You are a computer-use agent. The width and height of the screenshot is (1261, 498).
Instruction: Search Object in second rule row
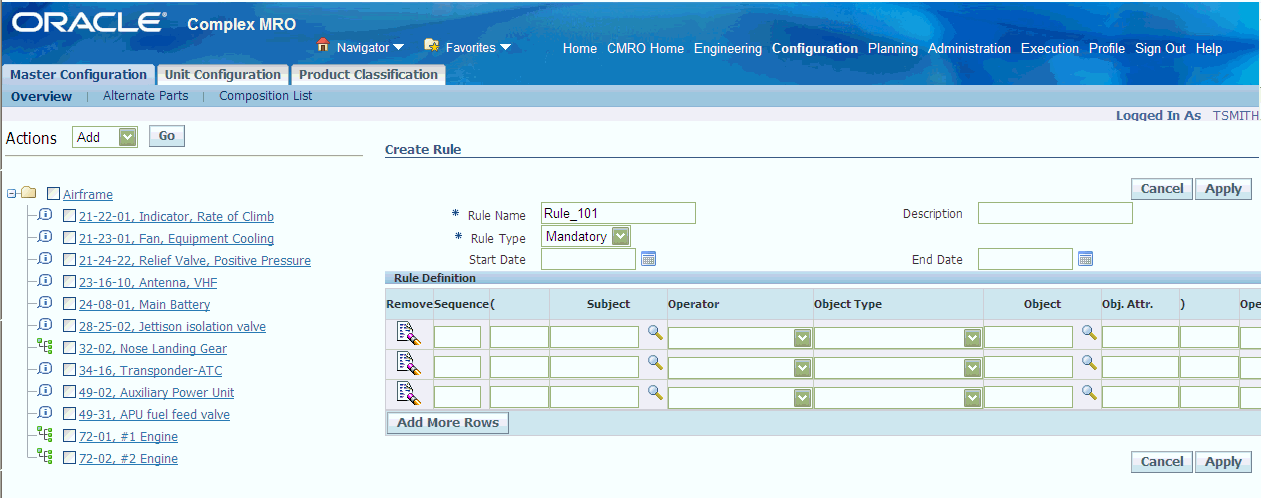coord(1089,363)
